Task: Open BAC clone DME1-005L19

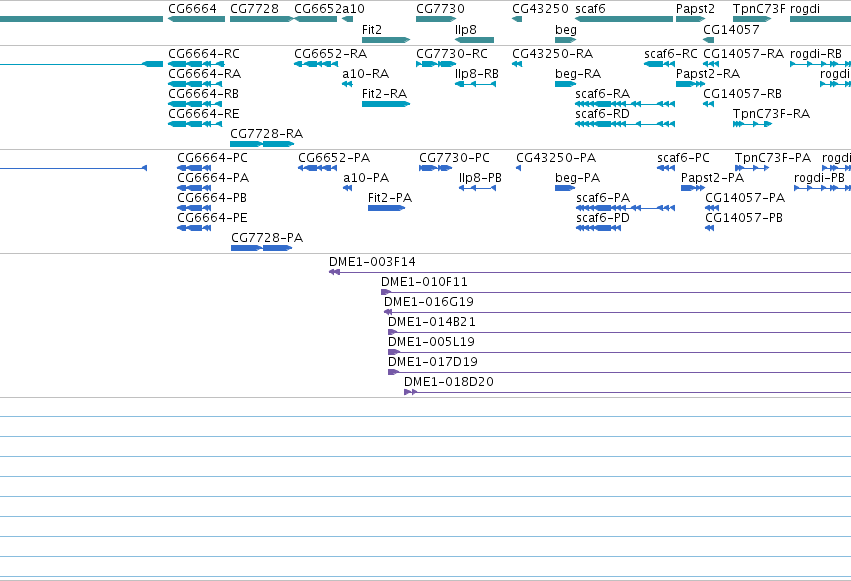Action: [x=431, y=342]
